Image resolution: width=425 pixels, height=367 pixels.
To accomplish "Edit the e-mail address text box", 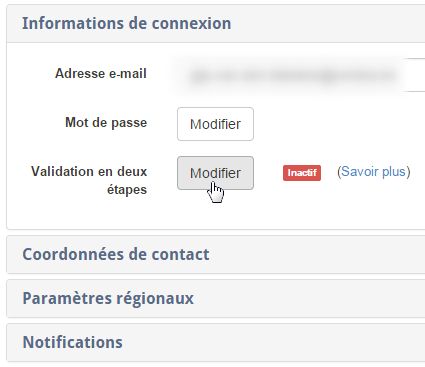I will (297, 75).
